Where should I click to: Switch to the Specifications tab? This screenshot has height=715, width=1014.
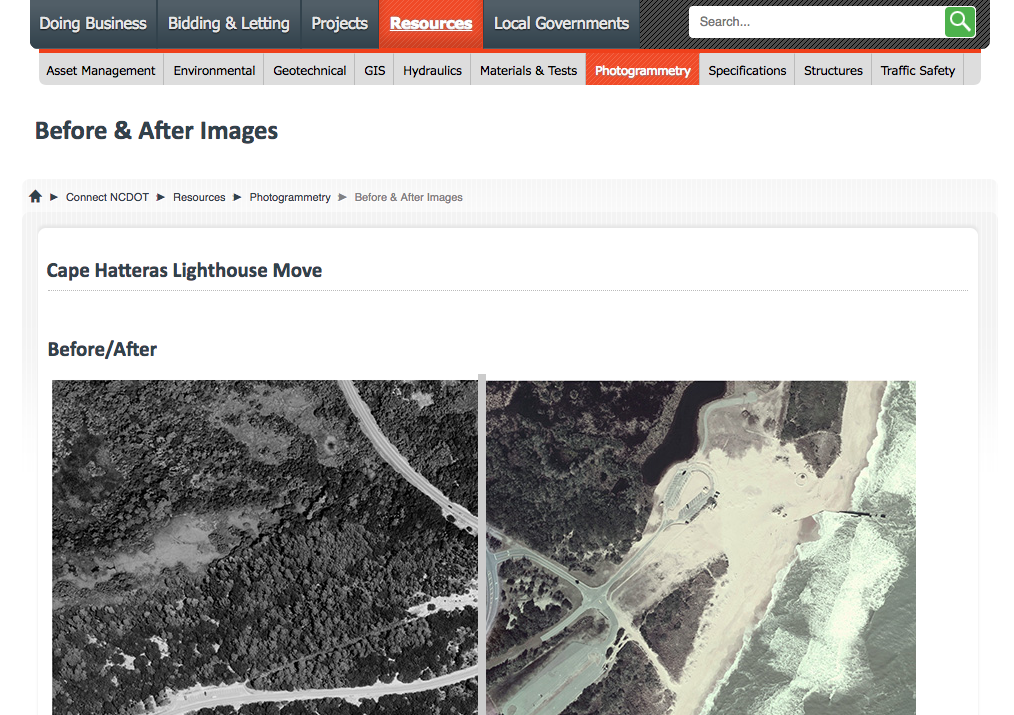tap(747, 70)
